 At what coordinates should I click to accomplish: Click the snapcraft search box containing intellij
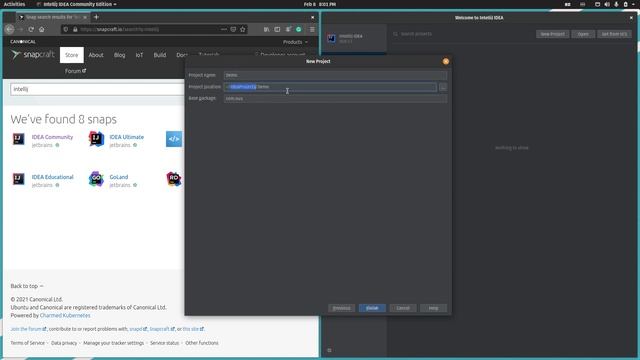[x=97, y=89]
